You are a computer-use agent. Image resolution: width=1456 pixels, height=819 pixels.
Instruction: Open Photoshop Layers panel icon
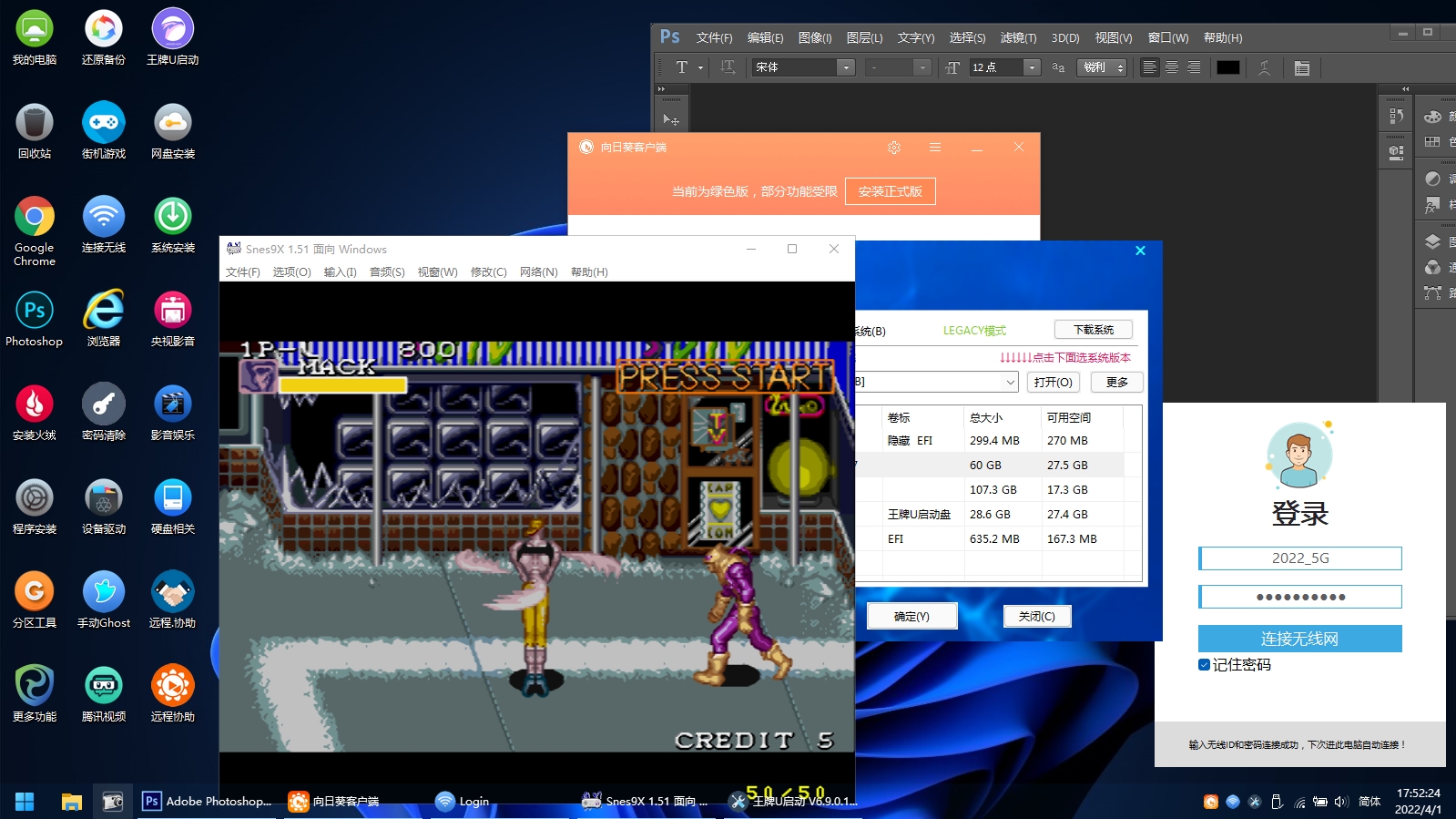coord(1432,241)
